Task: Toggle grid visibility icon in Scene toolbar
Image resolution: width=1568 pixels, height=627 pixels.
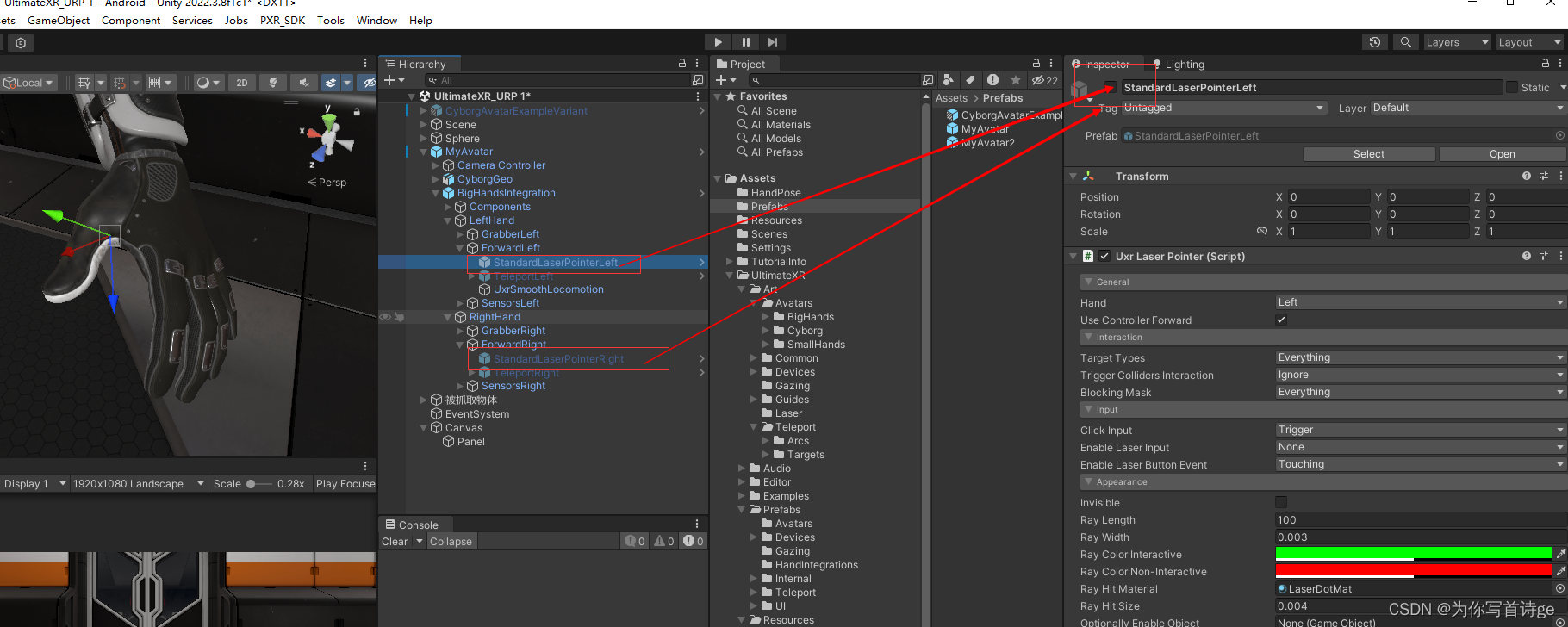Action: [x=84, y=83]
